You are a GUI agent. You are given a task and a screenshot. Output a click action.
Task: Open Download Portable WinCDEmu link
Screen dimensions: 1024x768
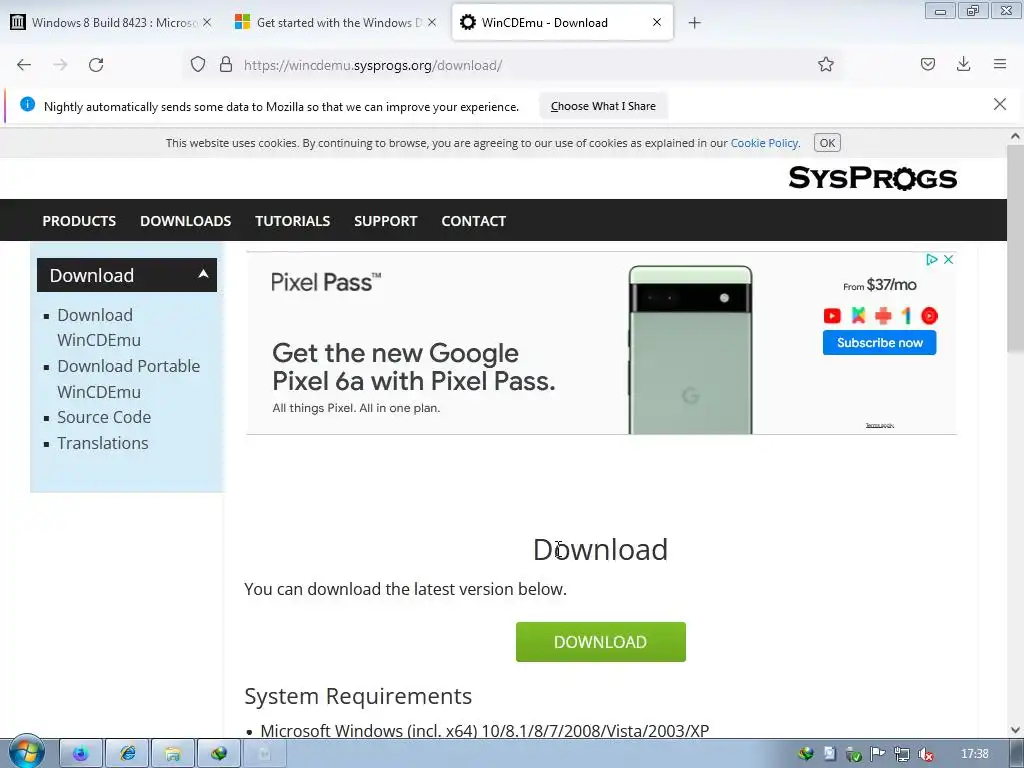pyautogui.click(x=129, y=379)
